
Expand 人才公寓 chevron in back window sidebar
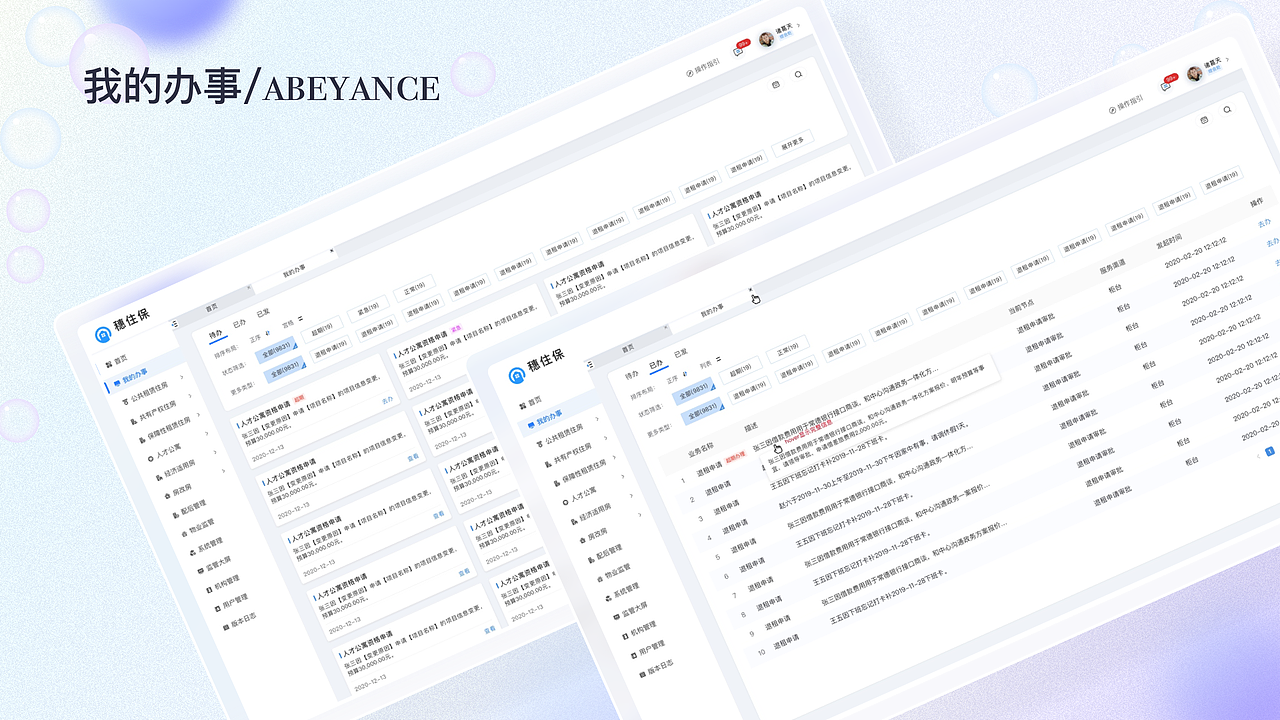pos(207,433)
